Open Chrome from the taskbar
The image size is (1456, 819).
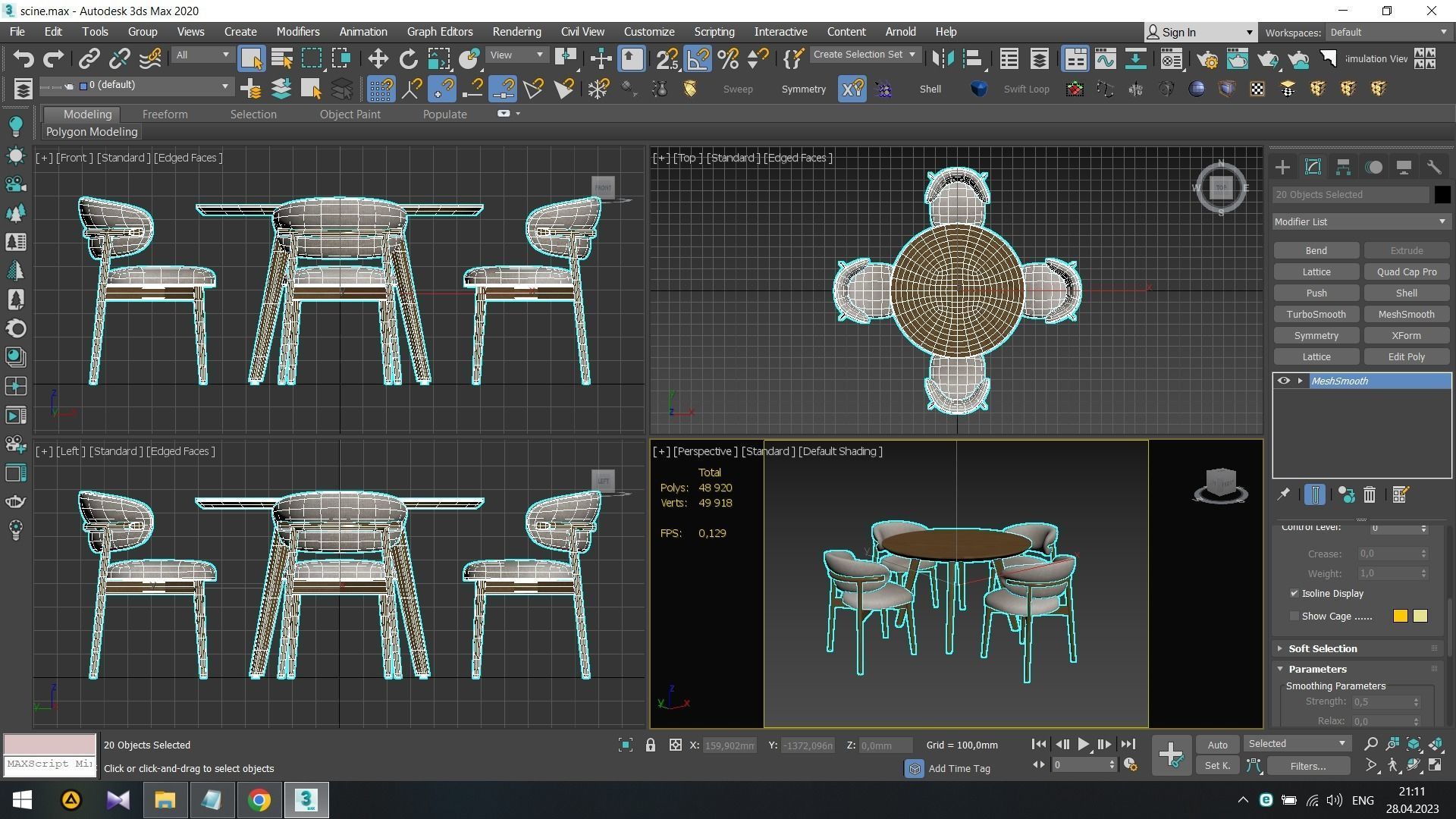point(259,800)
